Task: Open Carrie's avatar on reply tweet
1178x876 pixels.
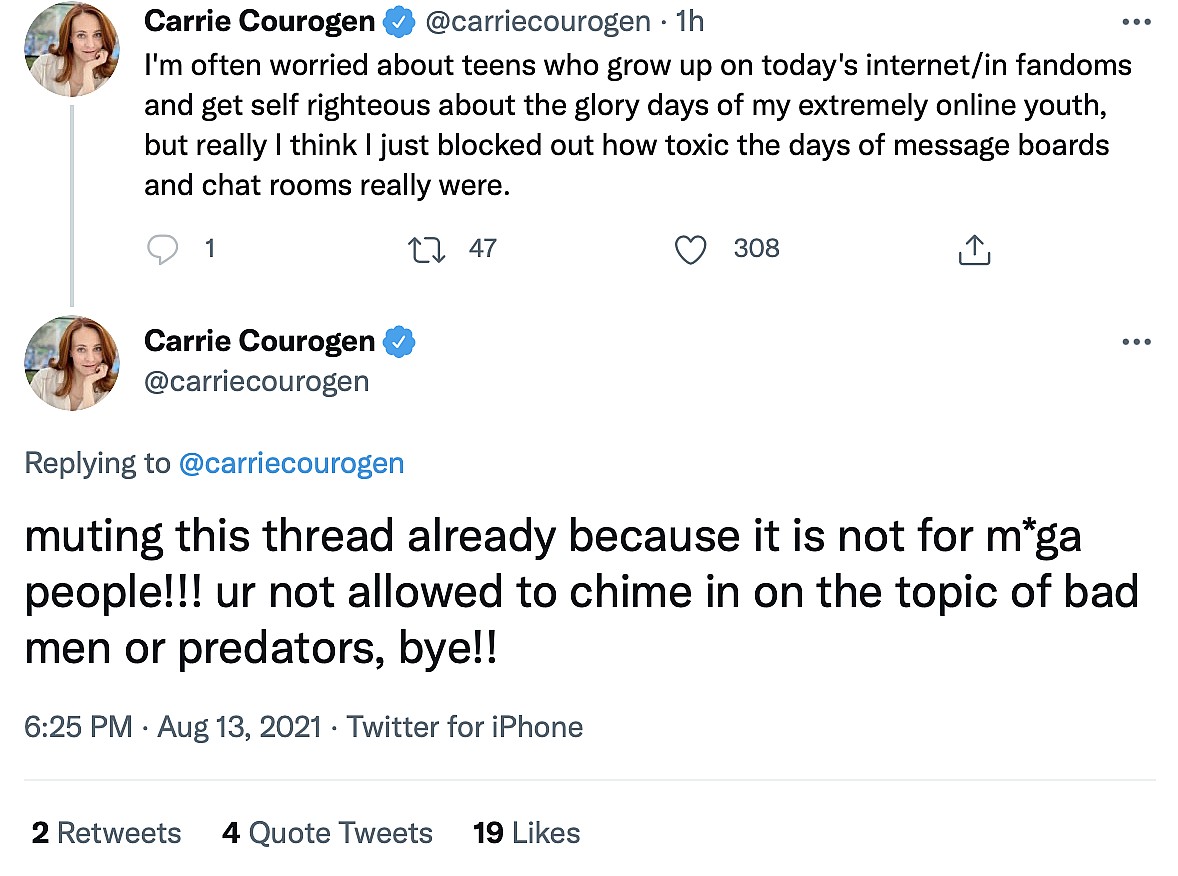Action: [x=71, y=361]
